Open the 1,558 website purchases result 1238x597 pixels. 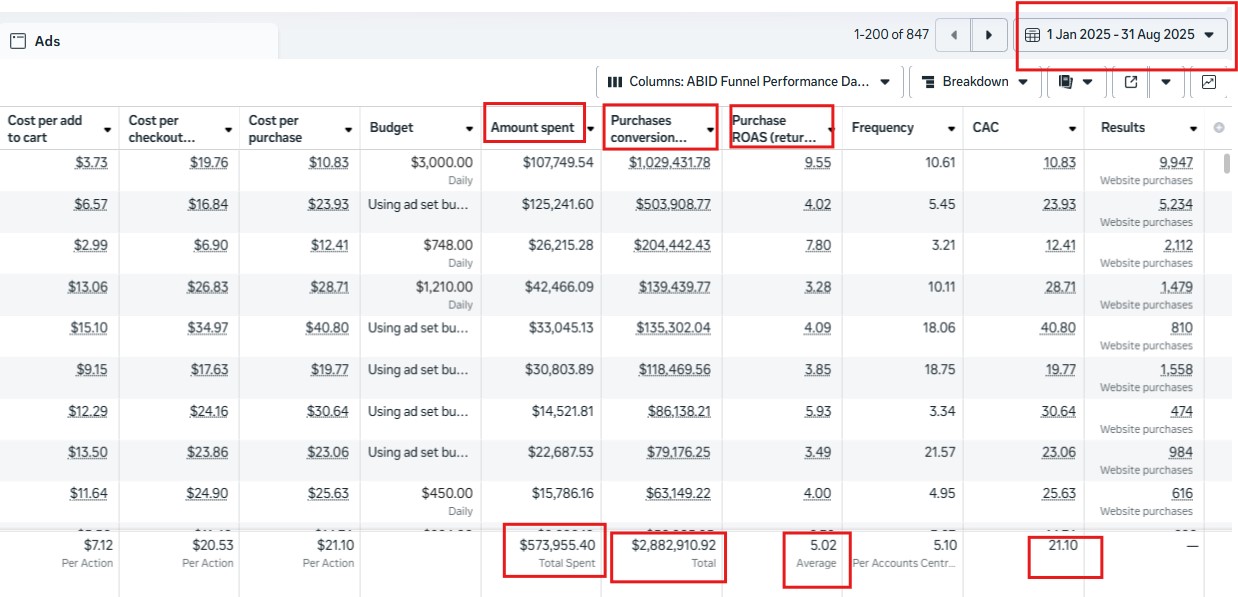coord(1177,370)
